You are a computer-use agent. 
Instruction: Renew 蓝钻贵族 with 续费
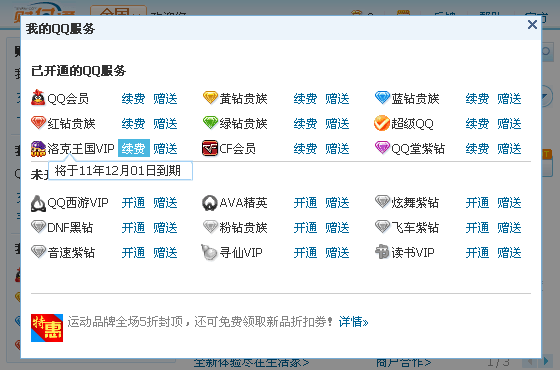tap(478, 99)
